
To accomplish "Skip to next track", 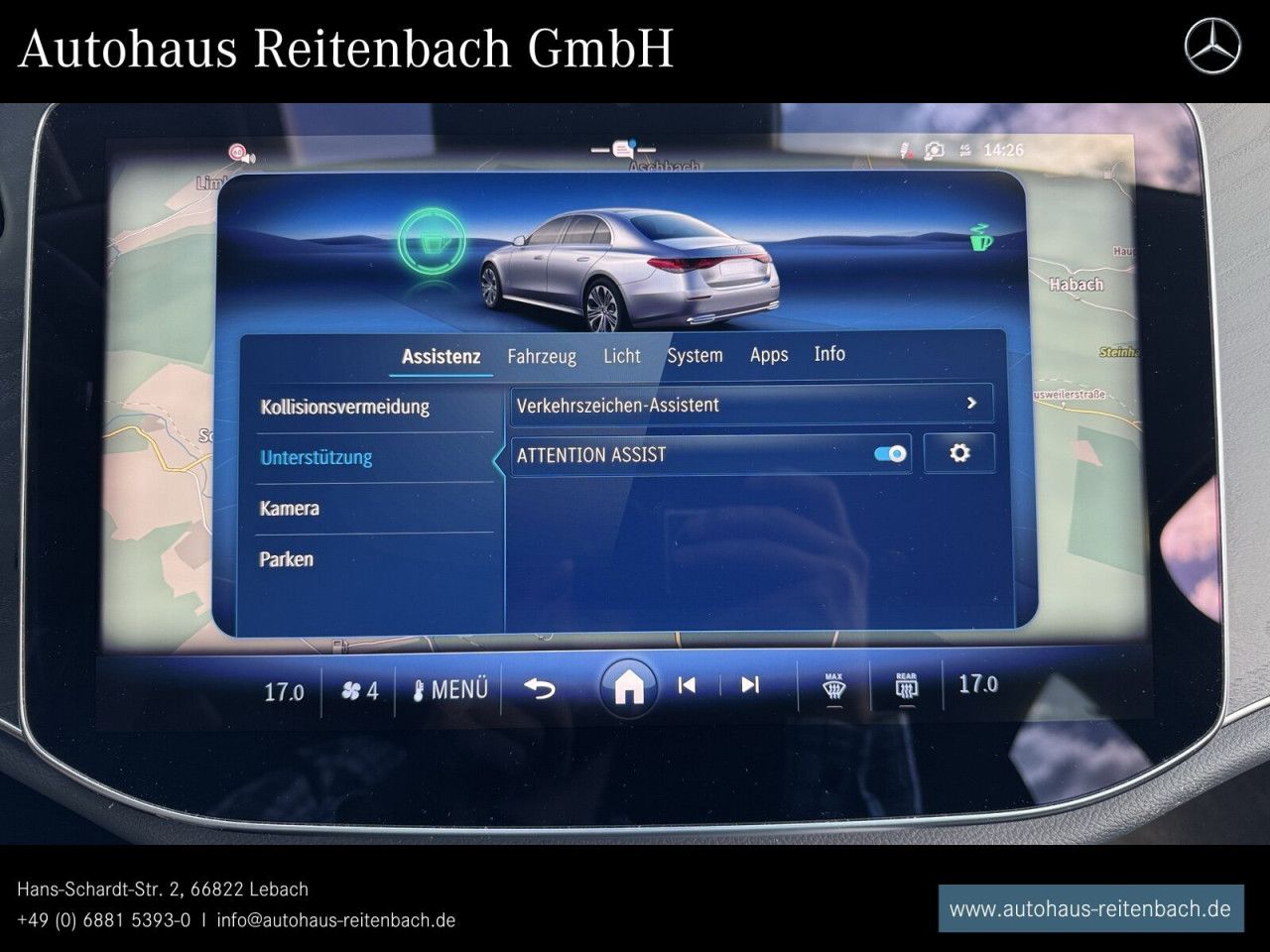I will click(750, 684).
